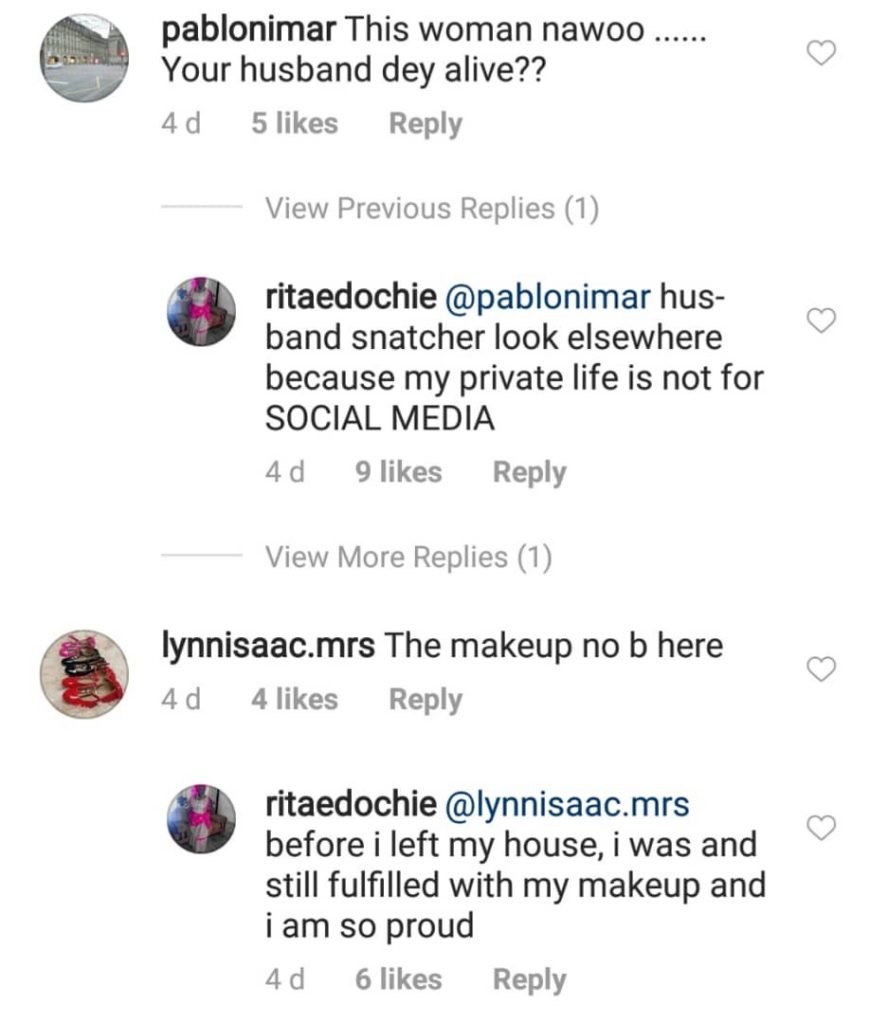Reply to lynnisaac.mrs comment

425,700
